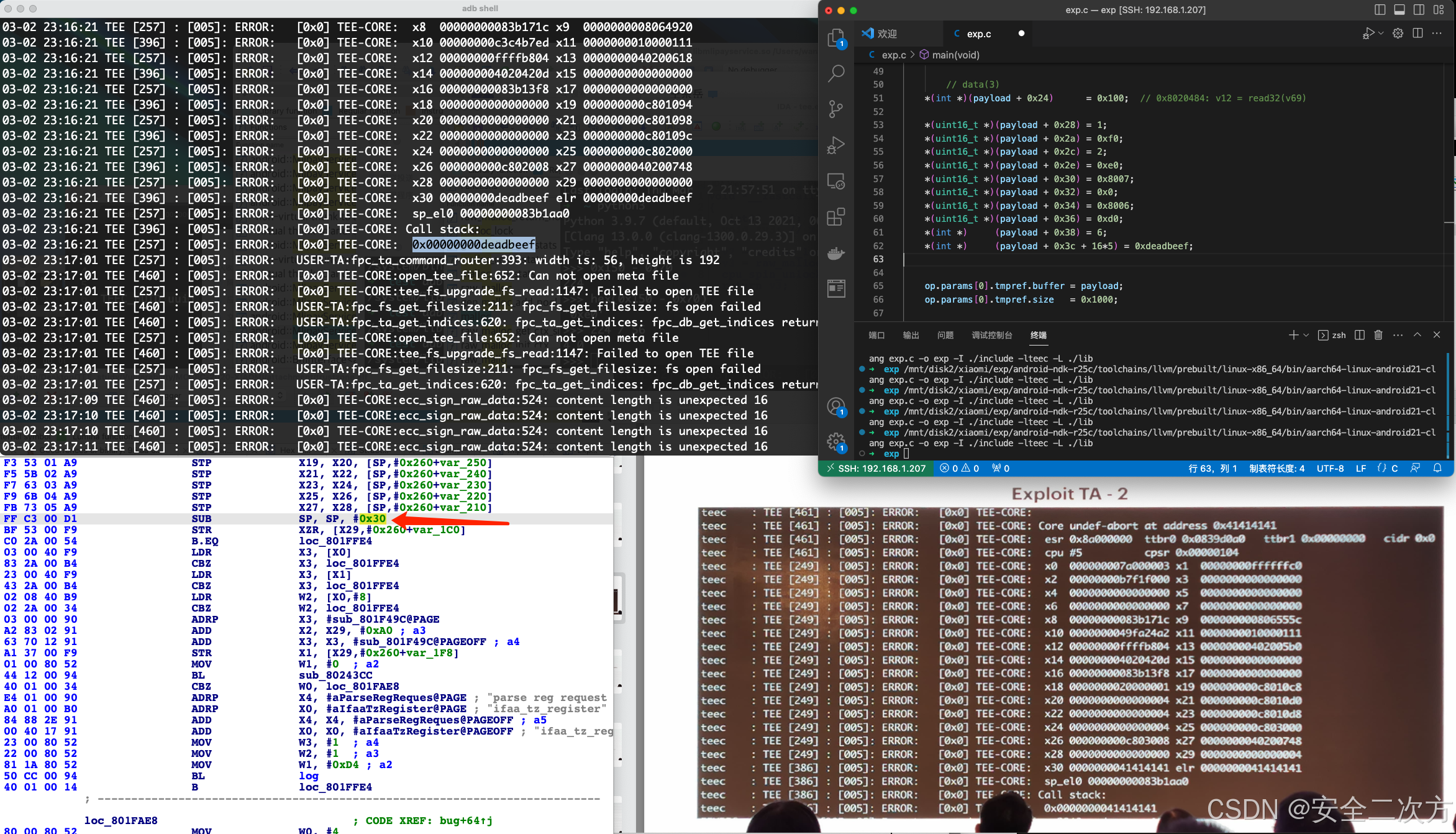This screenshot has width=1456, height=834.
Task: Click SSH: 192.168.1.207 remote status button
Action: point(876,469)
